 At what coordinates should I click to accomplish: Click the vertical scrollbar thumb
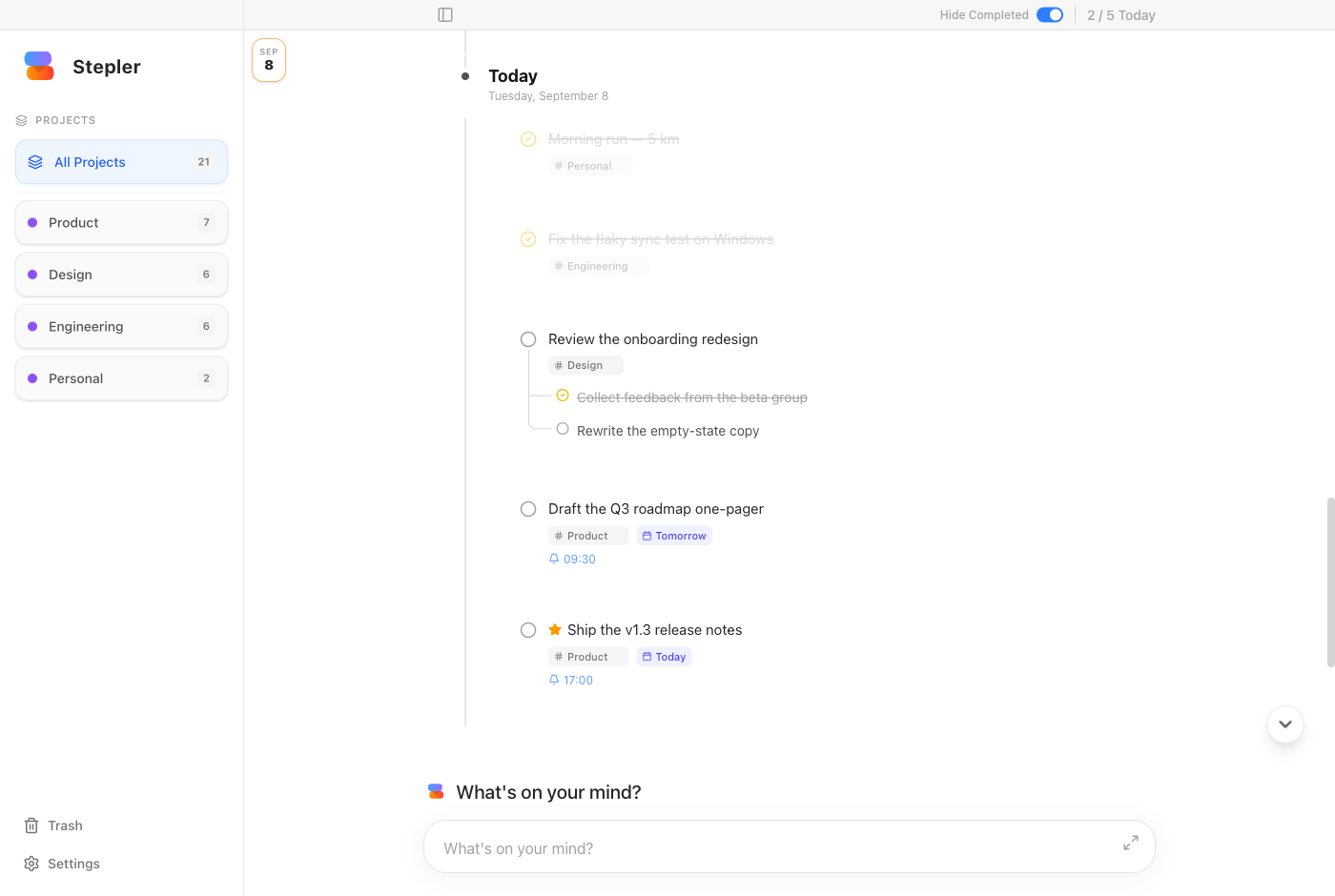click(x=1331, y=581)
